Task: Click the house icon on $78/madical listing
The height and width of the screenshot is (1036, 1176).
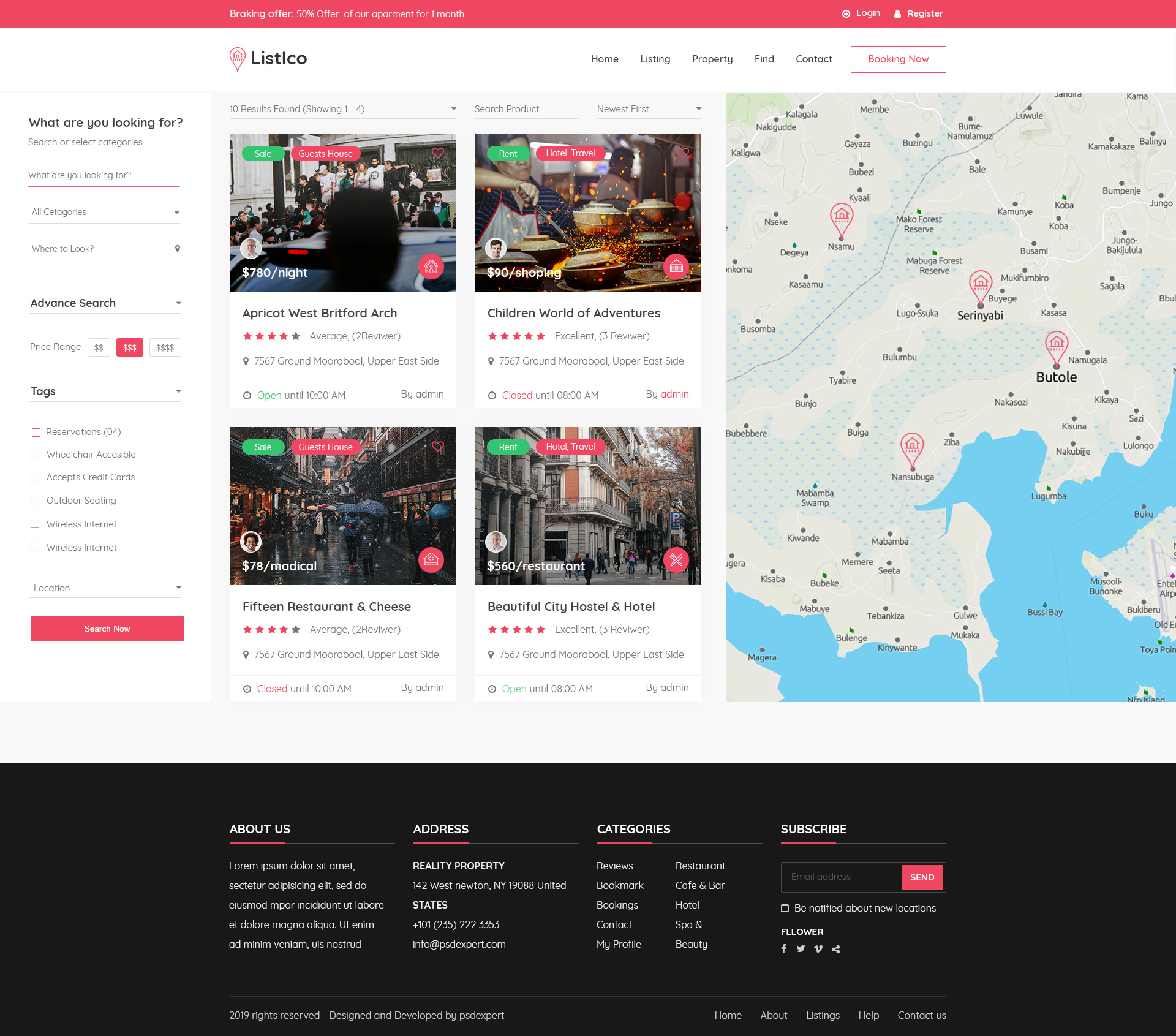Action: click(431, 559)
